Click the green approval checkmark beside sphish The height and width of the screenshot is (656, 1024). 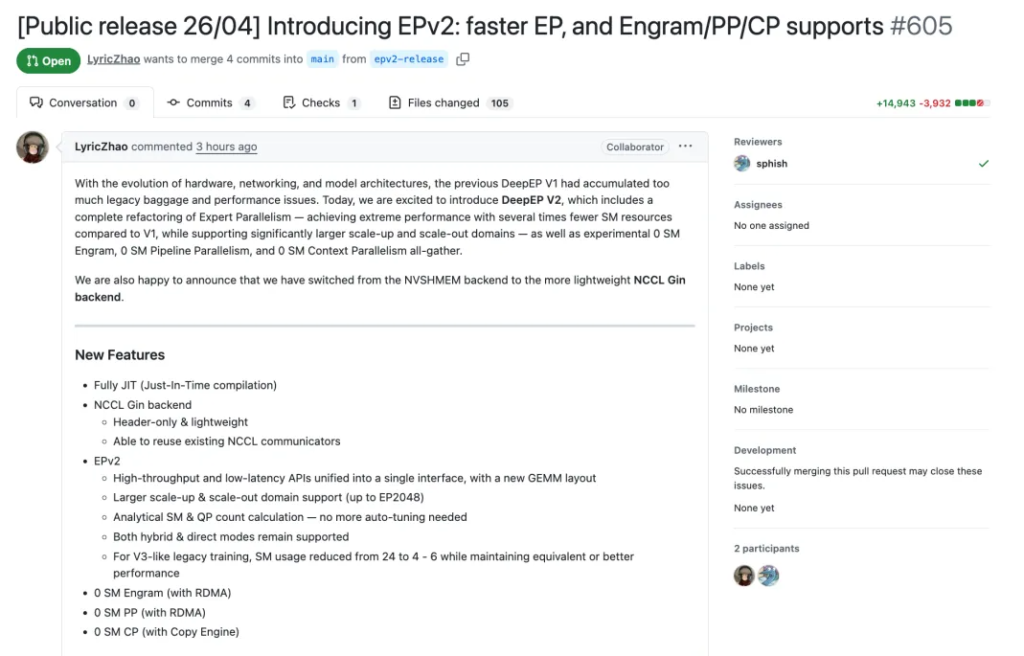click(x=983, y=163)
